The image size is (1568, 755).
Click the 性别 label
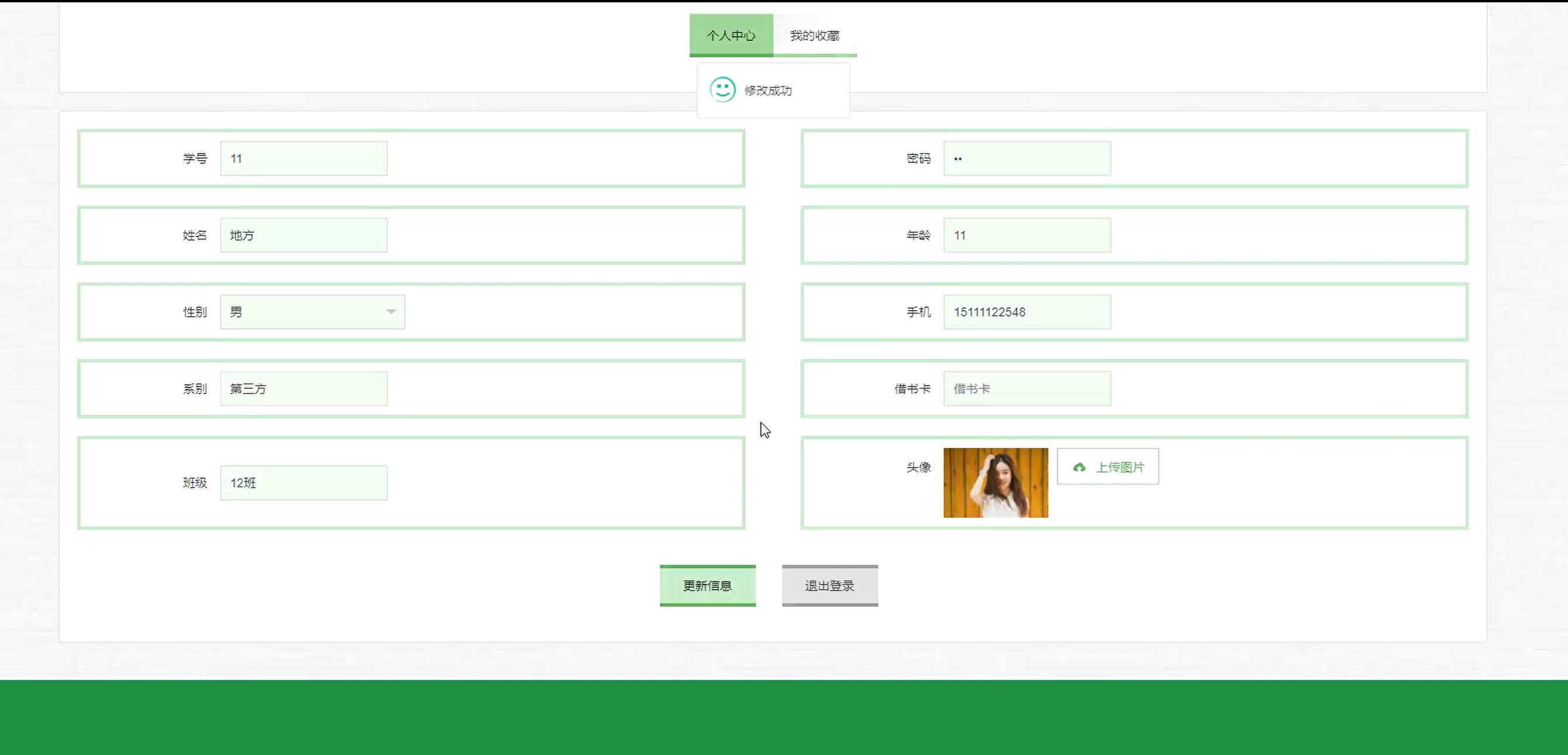[x=195, y=312]
